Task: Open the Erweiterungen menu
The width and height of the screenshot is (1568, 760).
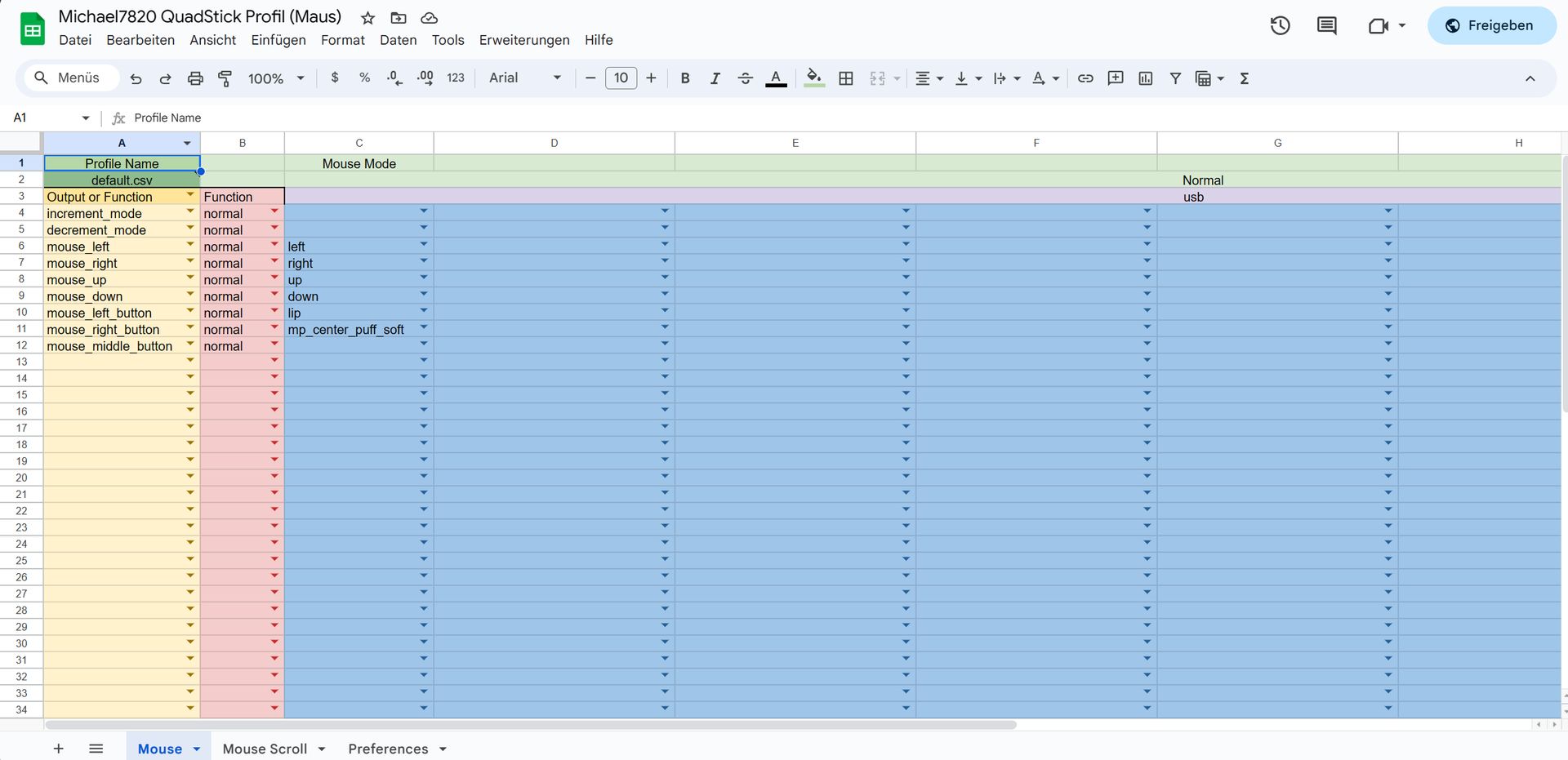Action: 524,40
